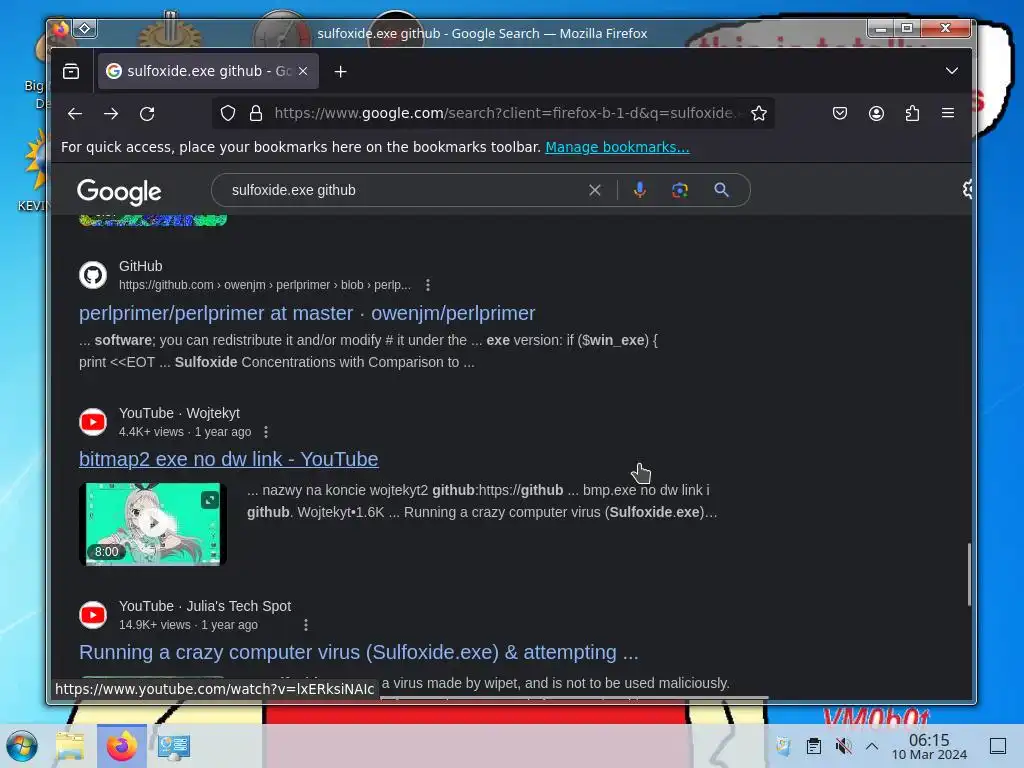
Task: Go to the Google home logo
Action: point(119,191)
